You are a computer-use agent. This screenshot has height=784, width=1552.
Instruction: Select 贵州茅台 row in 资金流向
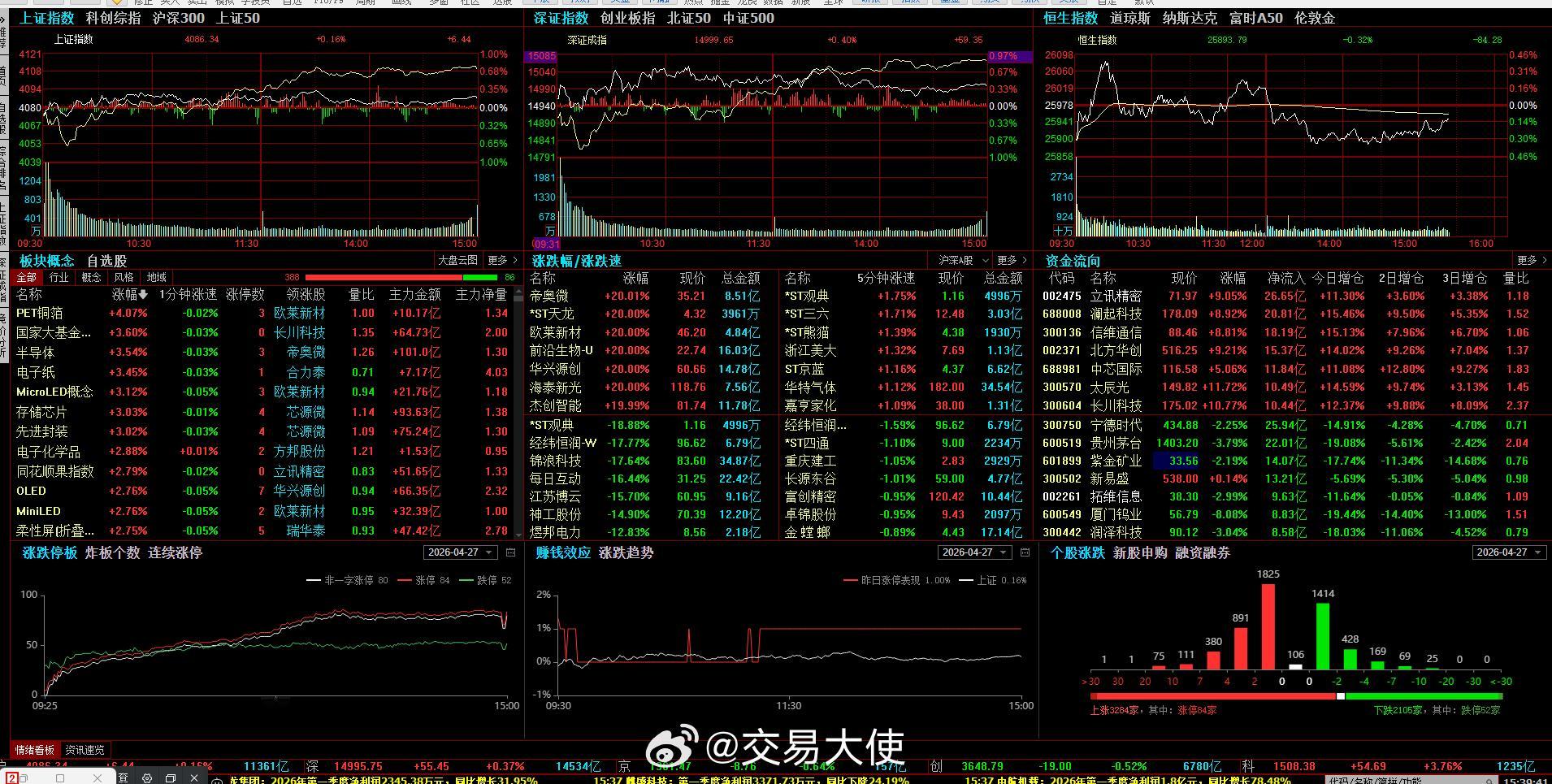pos(1292,443)
